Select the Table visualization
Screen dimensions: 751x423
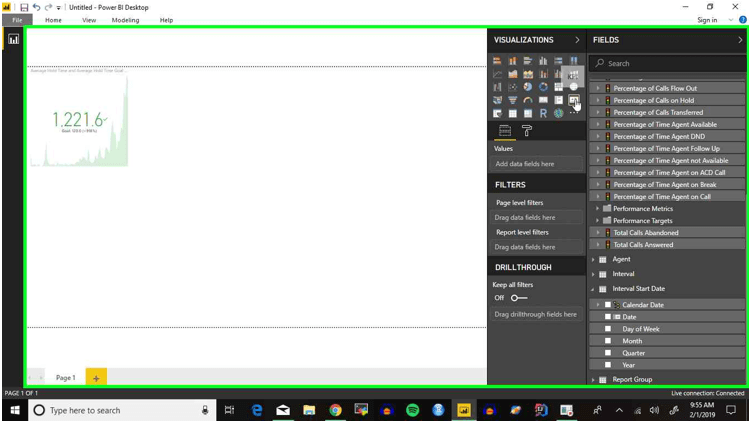[x=512, y=113]
